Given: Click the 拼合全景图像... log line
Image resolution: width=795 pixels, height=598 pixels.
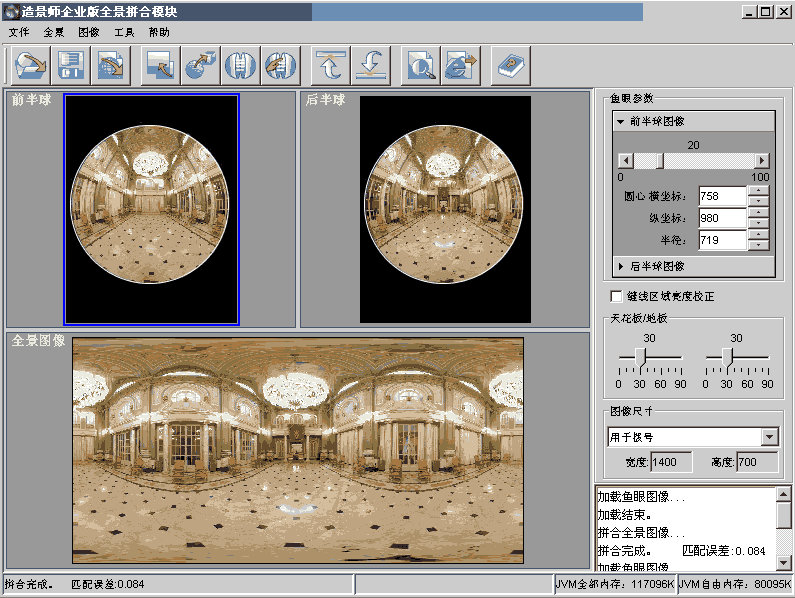Looking at the screenshot, I should pyautogui.click(x=641, y=533).
